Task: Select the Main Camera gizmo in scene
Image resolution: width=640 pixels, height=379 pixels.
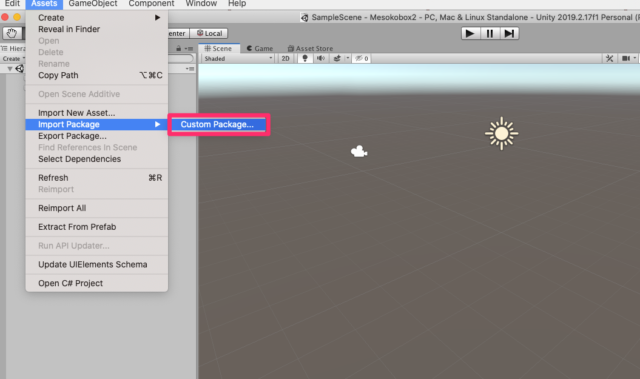Action: (x=359, y=151)
